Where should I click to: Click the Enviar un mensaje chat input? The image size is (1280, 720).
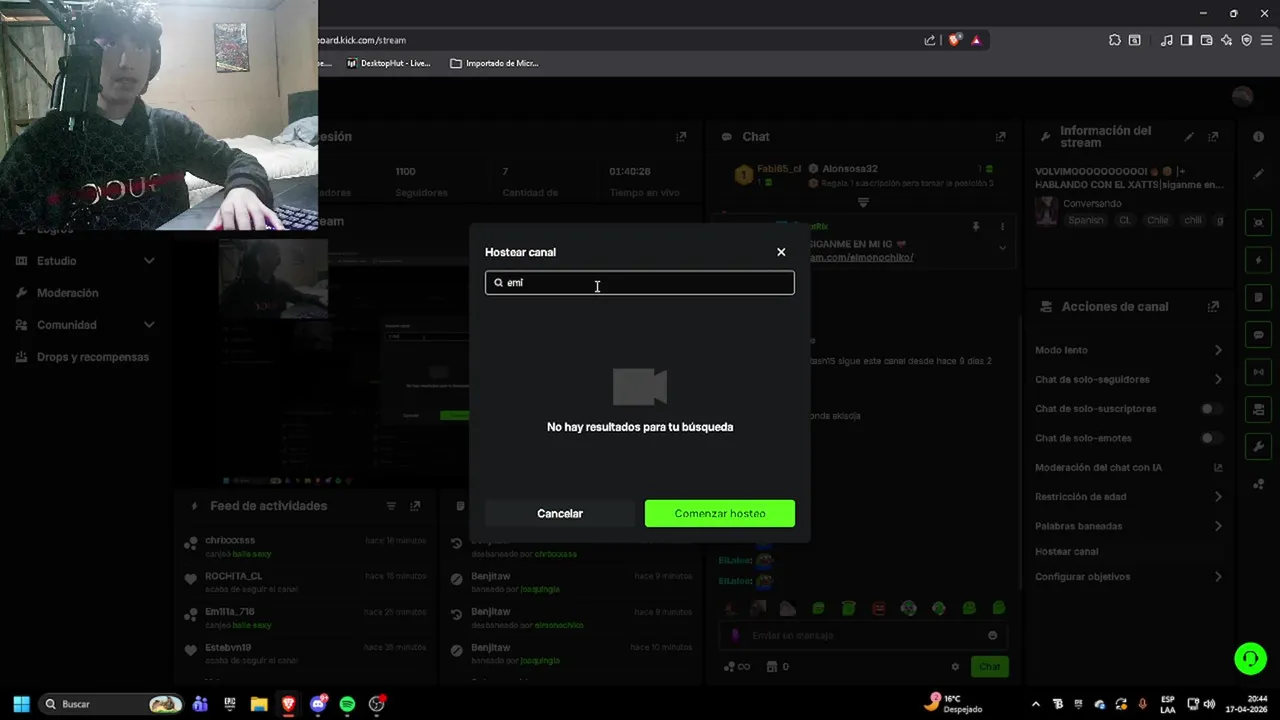click(865, 635)
